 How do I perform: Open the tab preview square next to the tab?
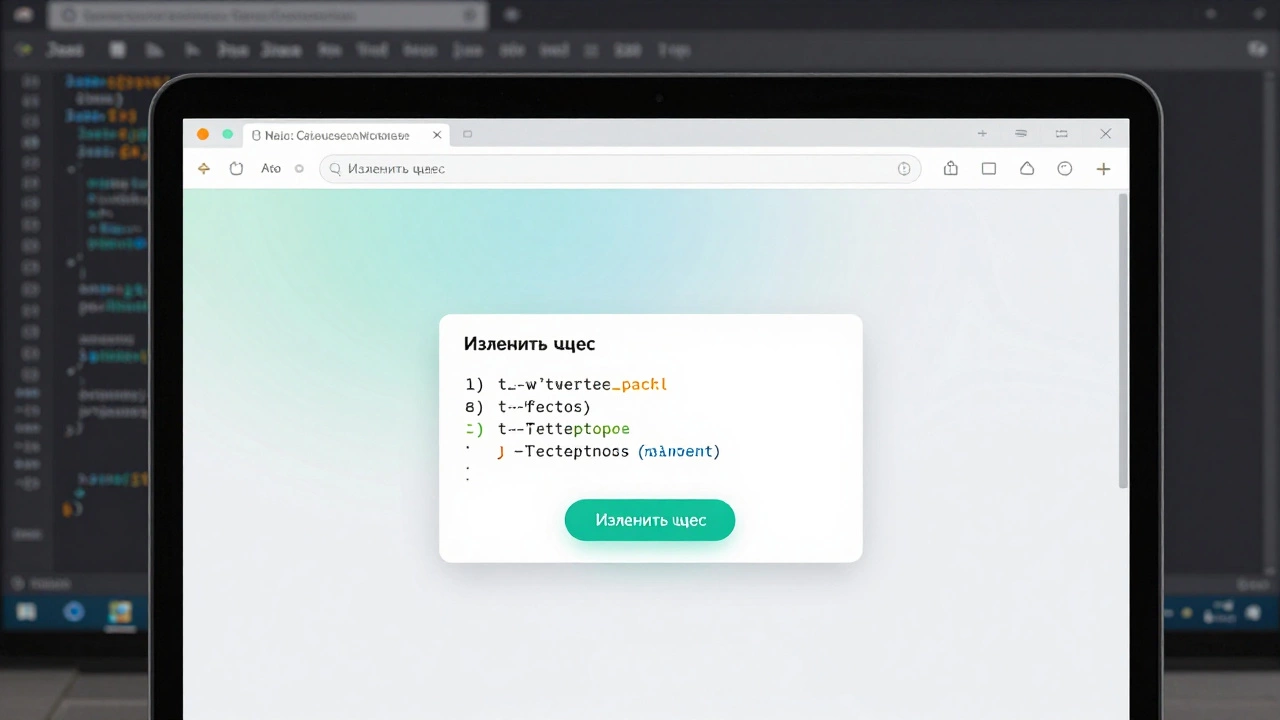click(x=467, y=133)
